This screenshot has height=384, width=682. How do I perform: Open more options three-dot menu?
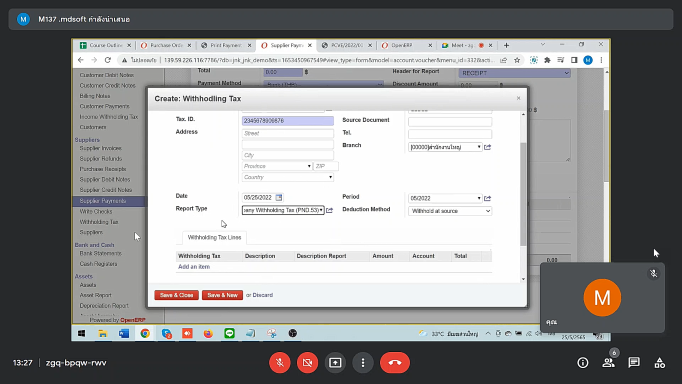point(363,363)
